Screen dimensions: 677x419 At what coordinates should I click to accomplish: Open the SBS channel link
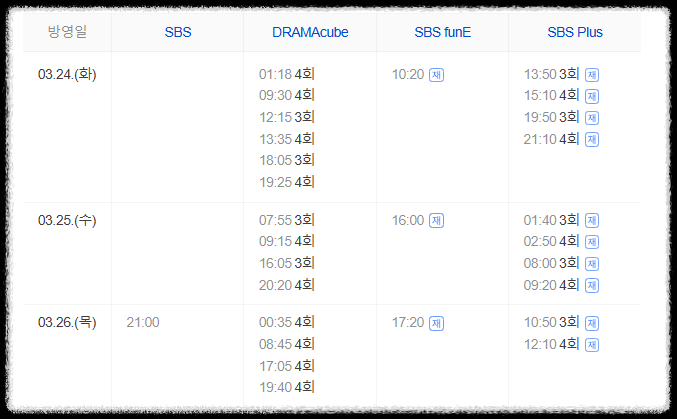(178, 32)
